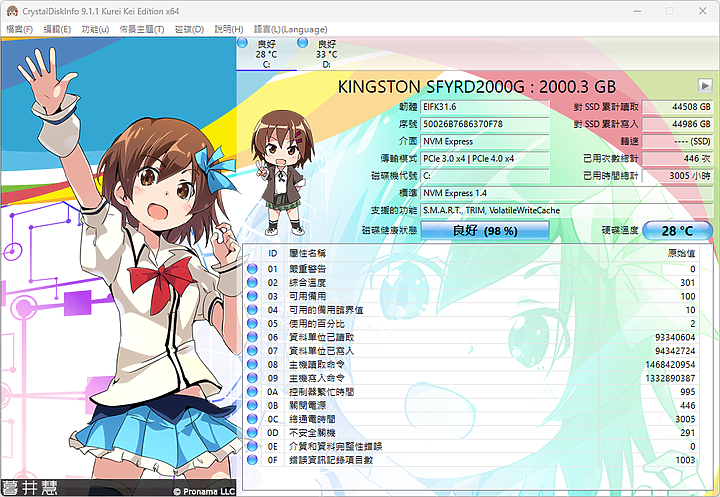This screenshot has height=497, width=720.
Task: Click the chibi character image near drive info
Action: click(281, 173)
